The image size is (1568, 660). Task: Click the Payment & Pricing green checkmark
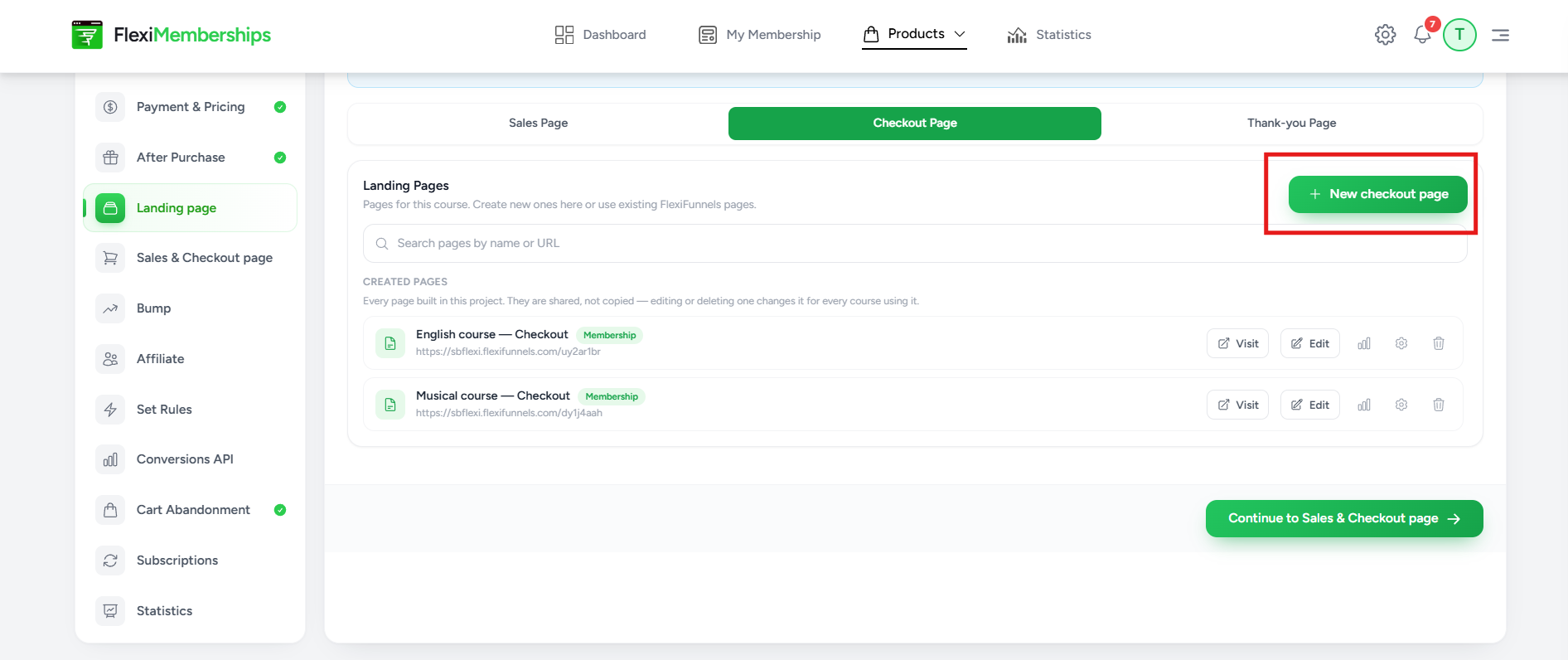(280, 107)
